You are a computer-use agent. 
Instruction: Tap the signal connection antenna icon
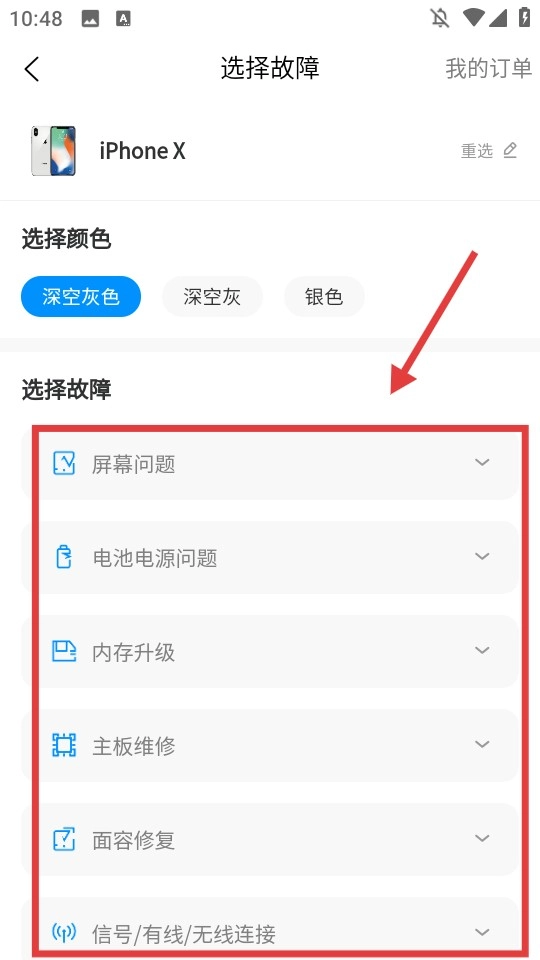click(64, 933)
